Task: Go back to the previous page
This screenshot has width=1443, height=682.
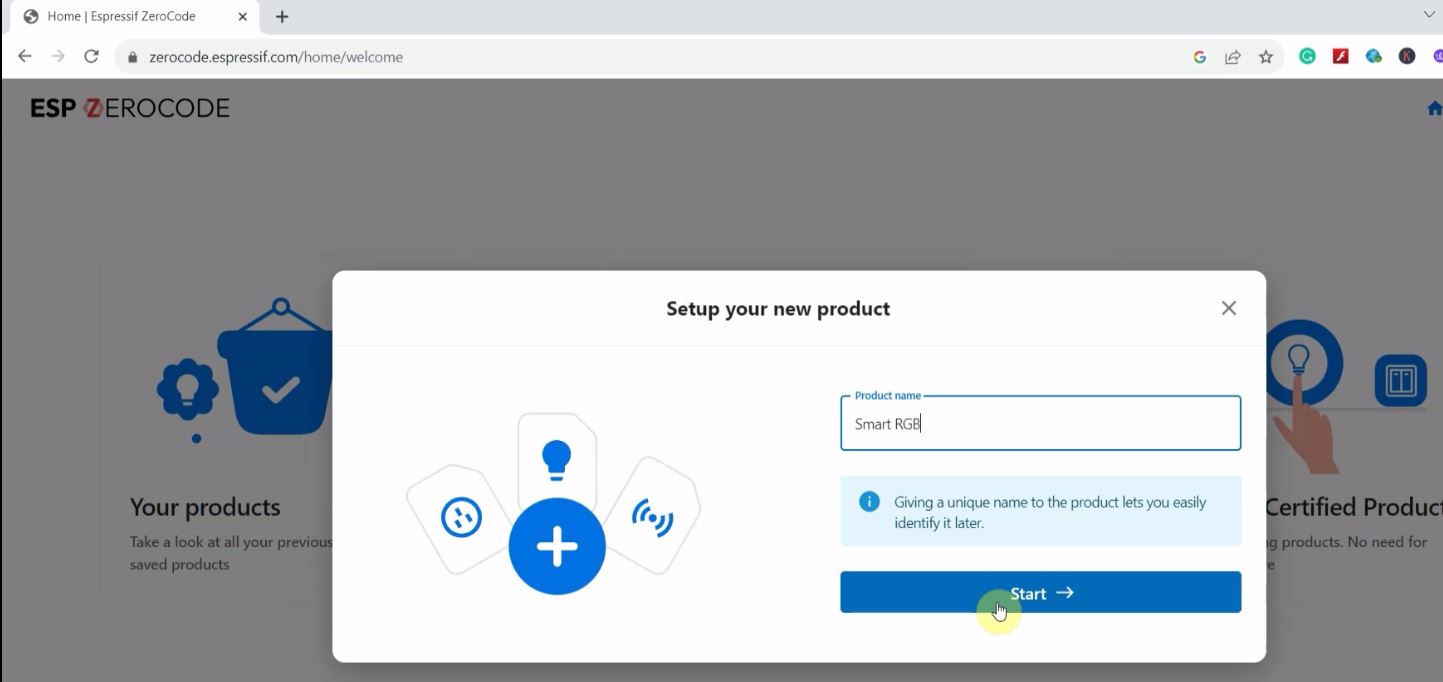Action: click(25, 57)
